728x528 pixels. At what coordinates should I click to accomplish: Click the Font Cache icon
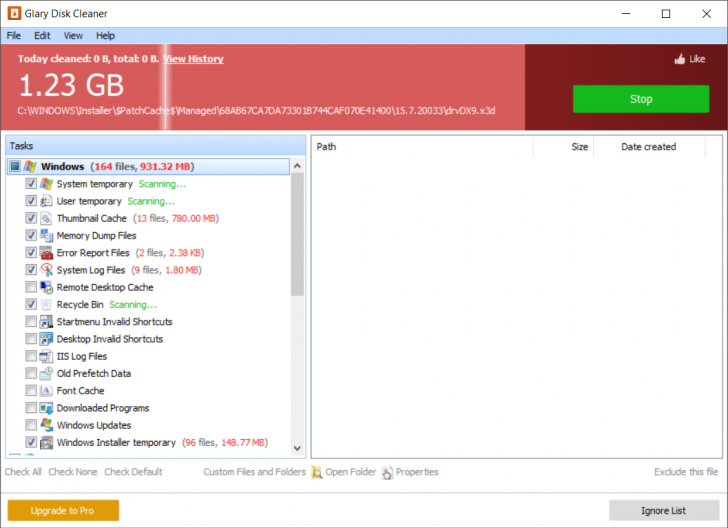tap(46, 391)
